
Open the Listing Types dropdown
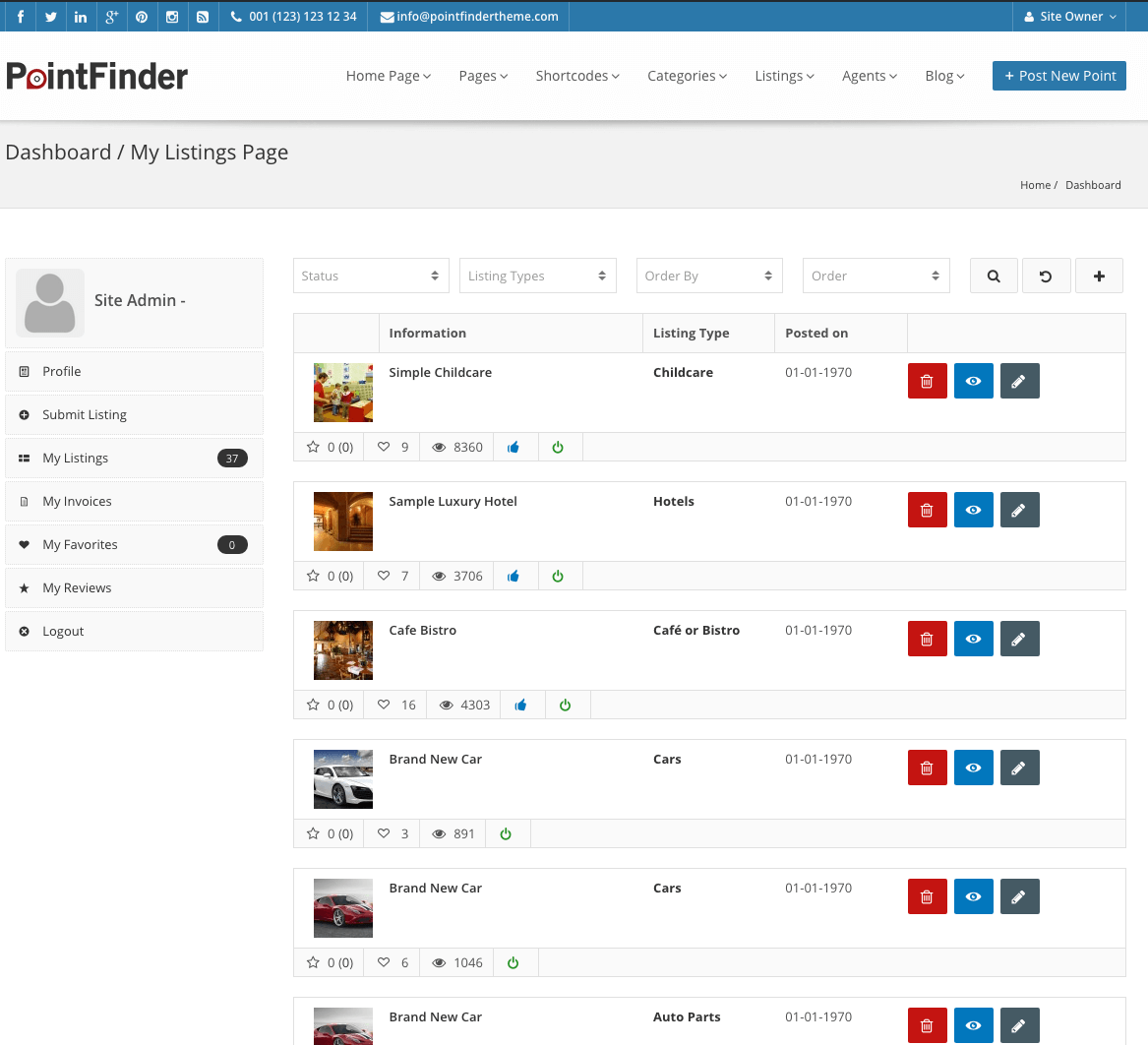537,276
